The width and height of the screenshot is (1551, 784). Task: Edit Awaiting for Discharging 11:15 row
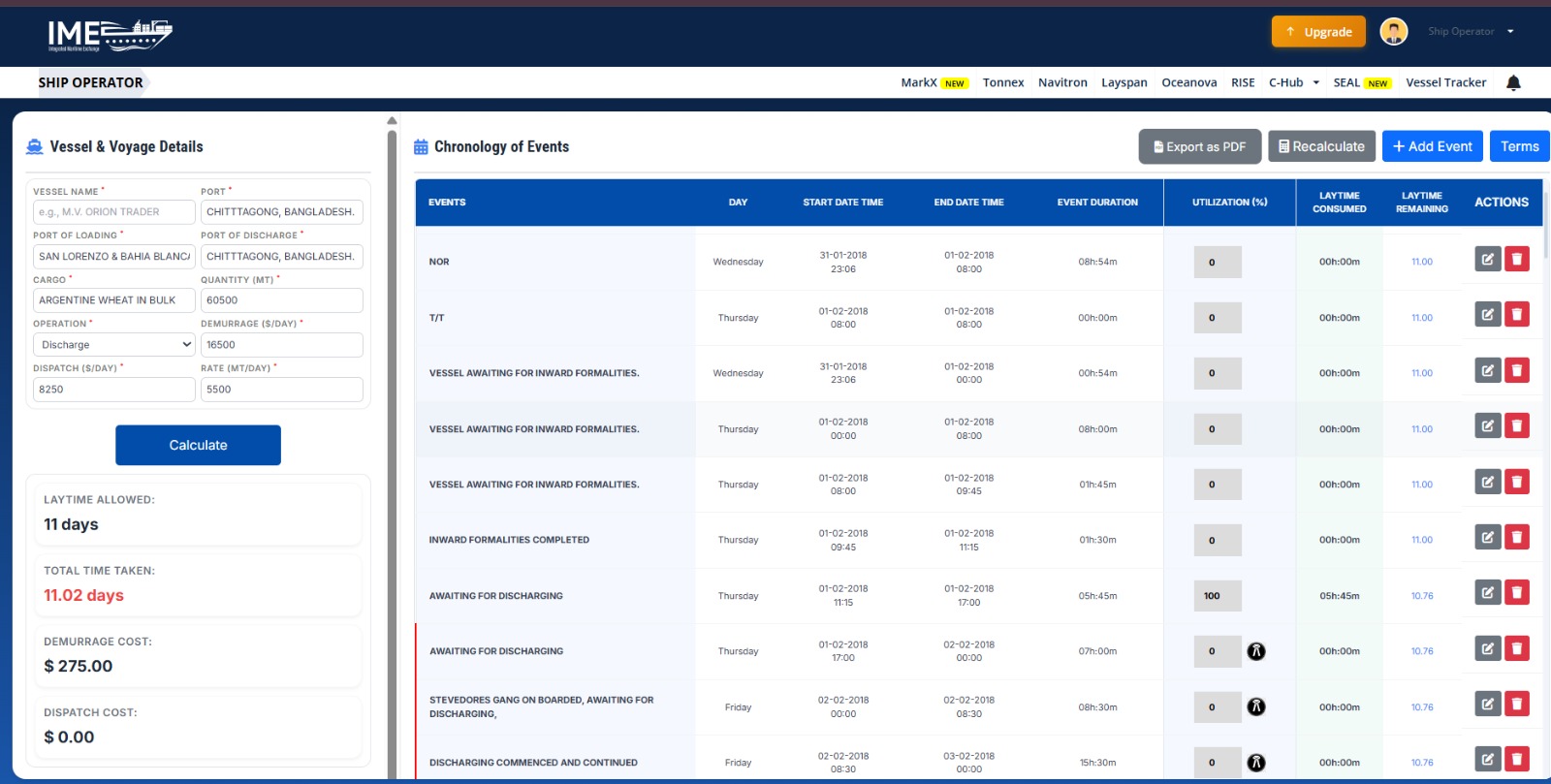1487,592
